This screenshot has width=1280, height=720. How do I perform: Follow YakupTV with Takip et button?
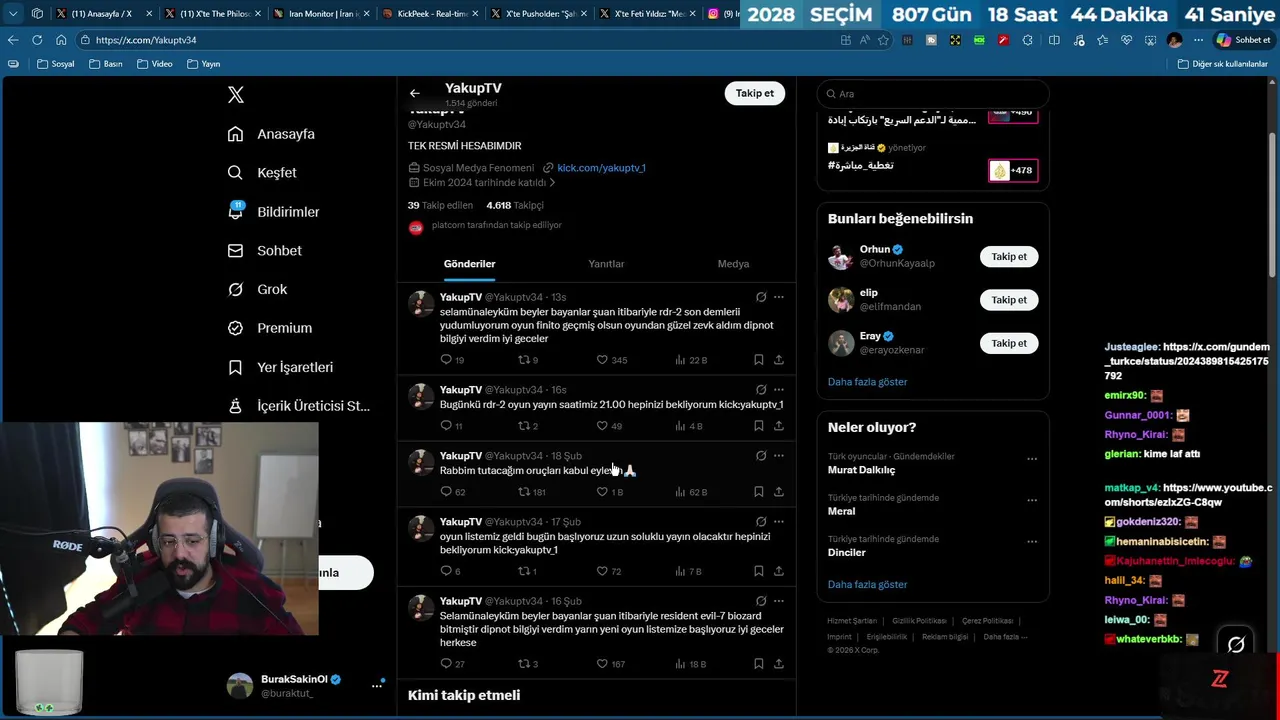click(755, 93)
